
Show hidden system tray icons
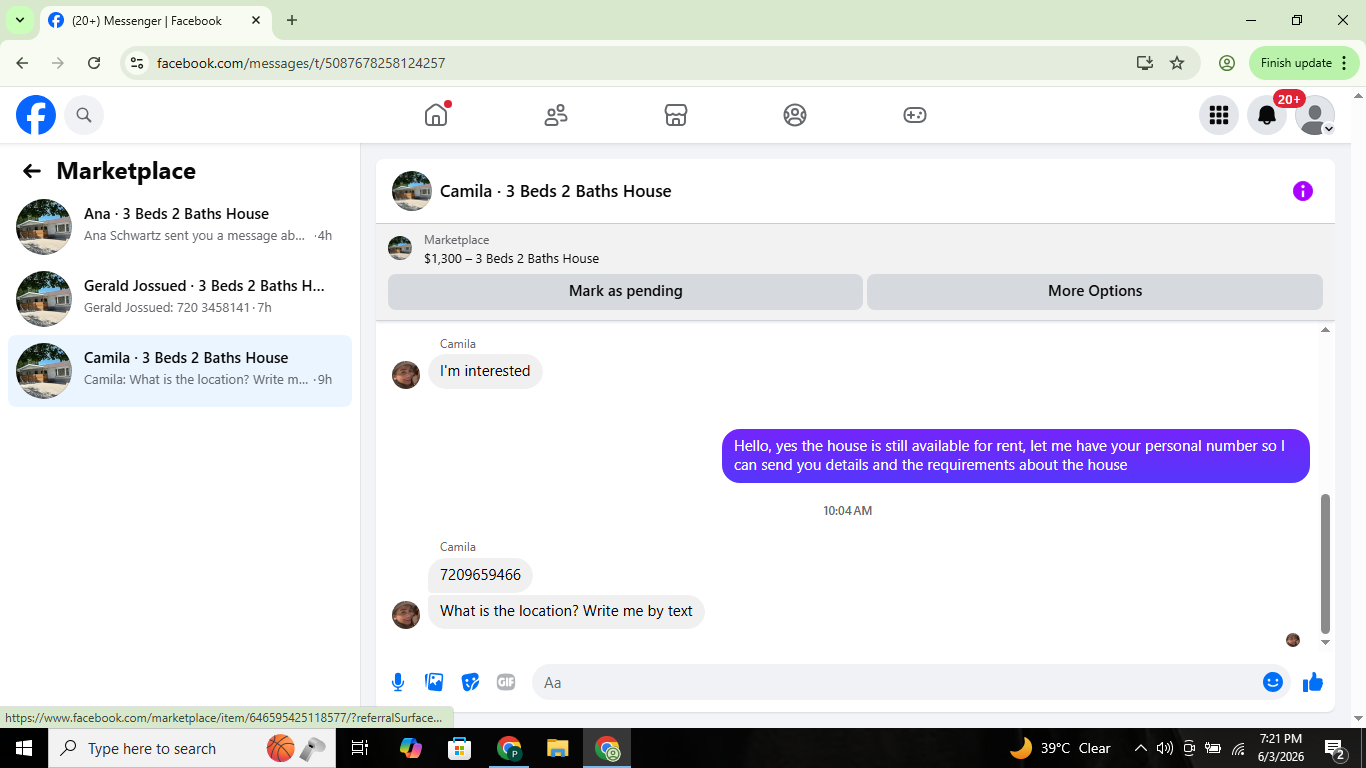click(x=1140, y=748)
